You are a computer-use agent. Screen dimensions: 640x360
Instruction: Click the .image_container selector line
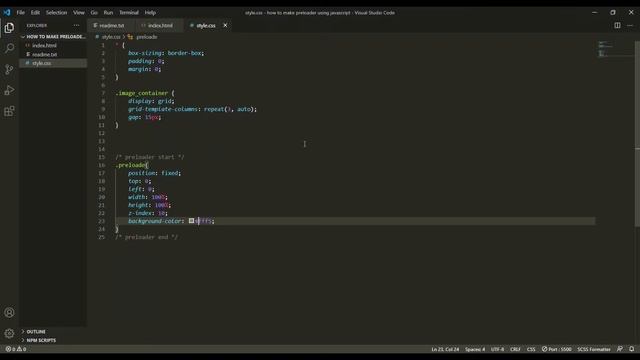pyautogui.click(x=144, y=93)
